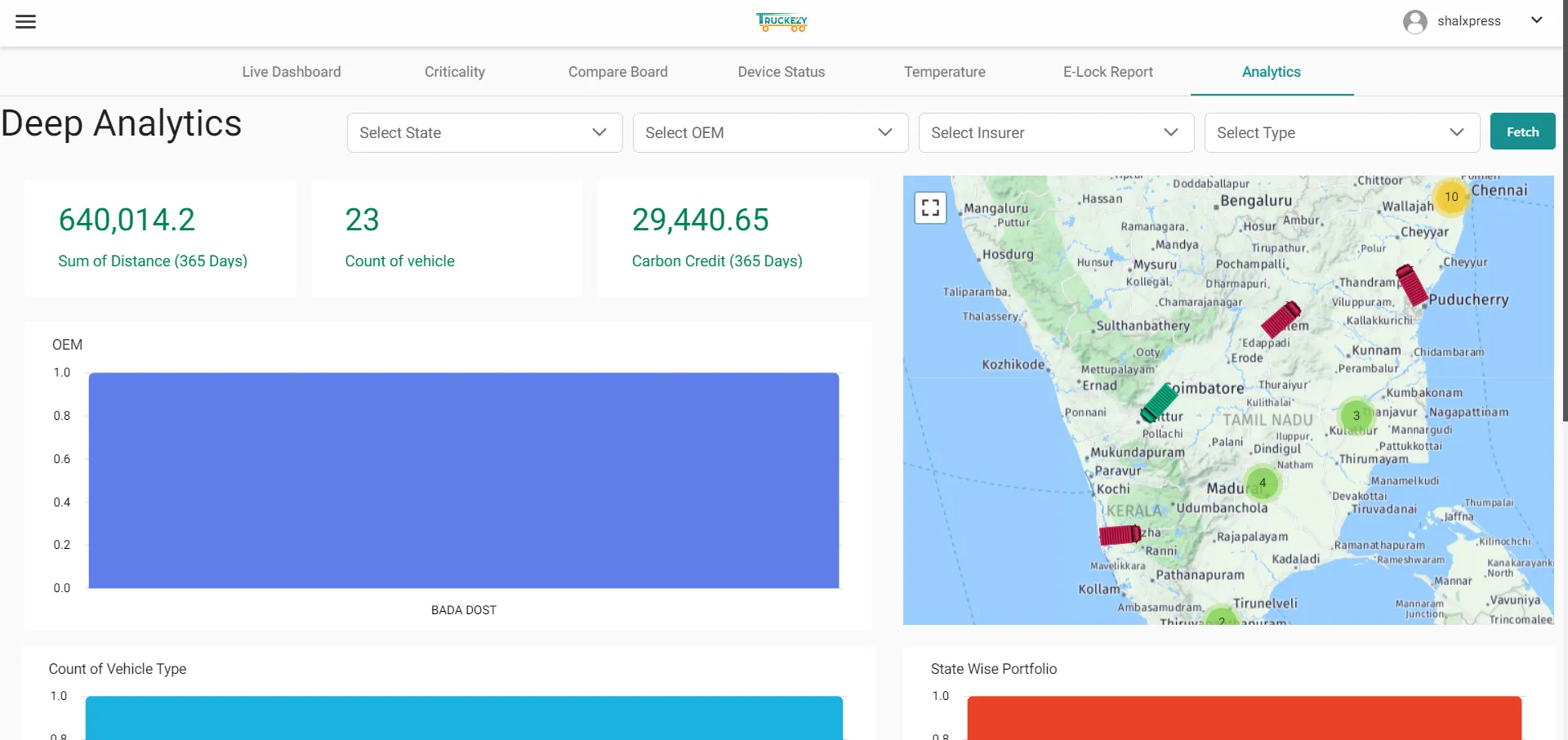Click Mangaluru label on the map
This screenshot has width=1568, height=740.
pyautogui.click(x=996, y=208)
